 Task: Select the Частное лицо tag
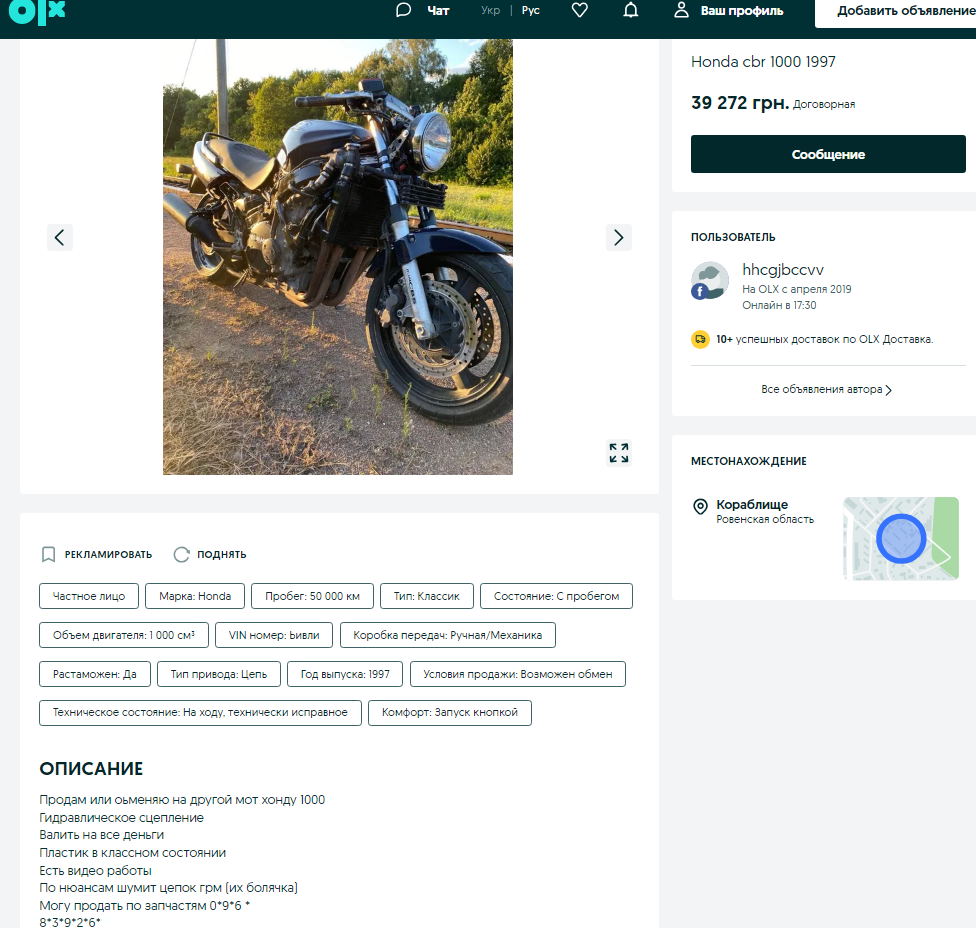coord(89,596)
